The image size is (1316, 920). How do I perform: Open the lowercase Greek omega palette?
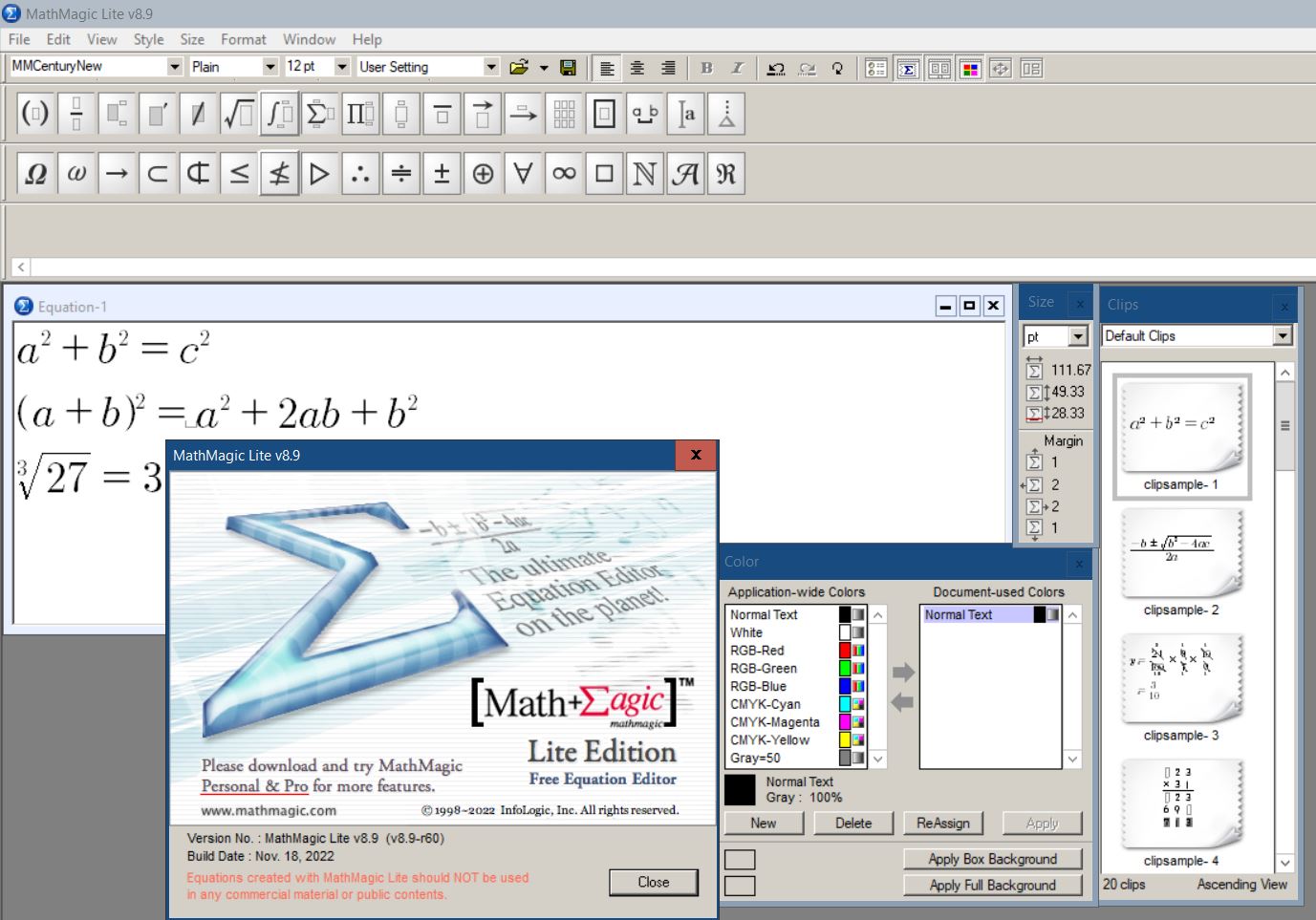pos(76,174)
